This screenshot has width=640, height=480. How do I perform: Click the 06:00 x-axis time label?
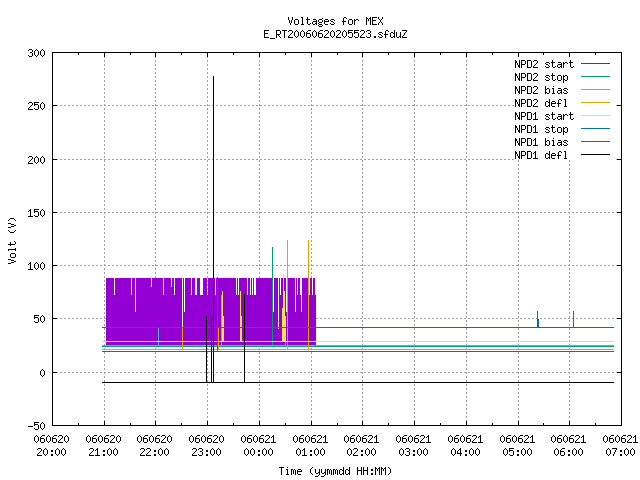tap(568, 452)
